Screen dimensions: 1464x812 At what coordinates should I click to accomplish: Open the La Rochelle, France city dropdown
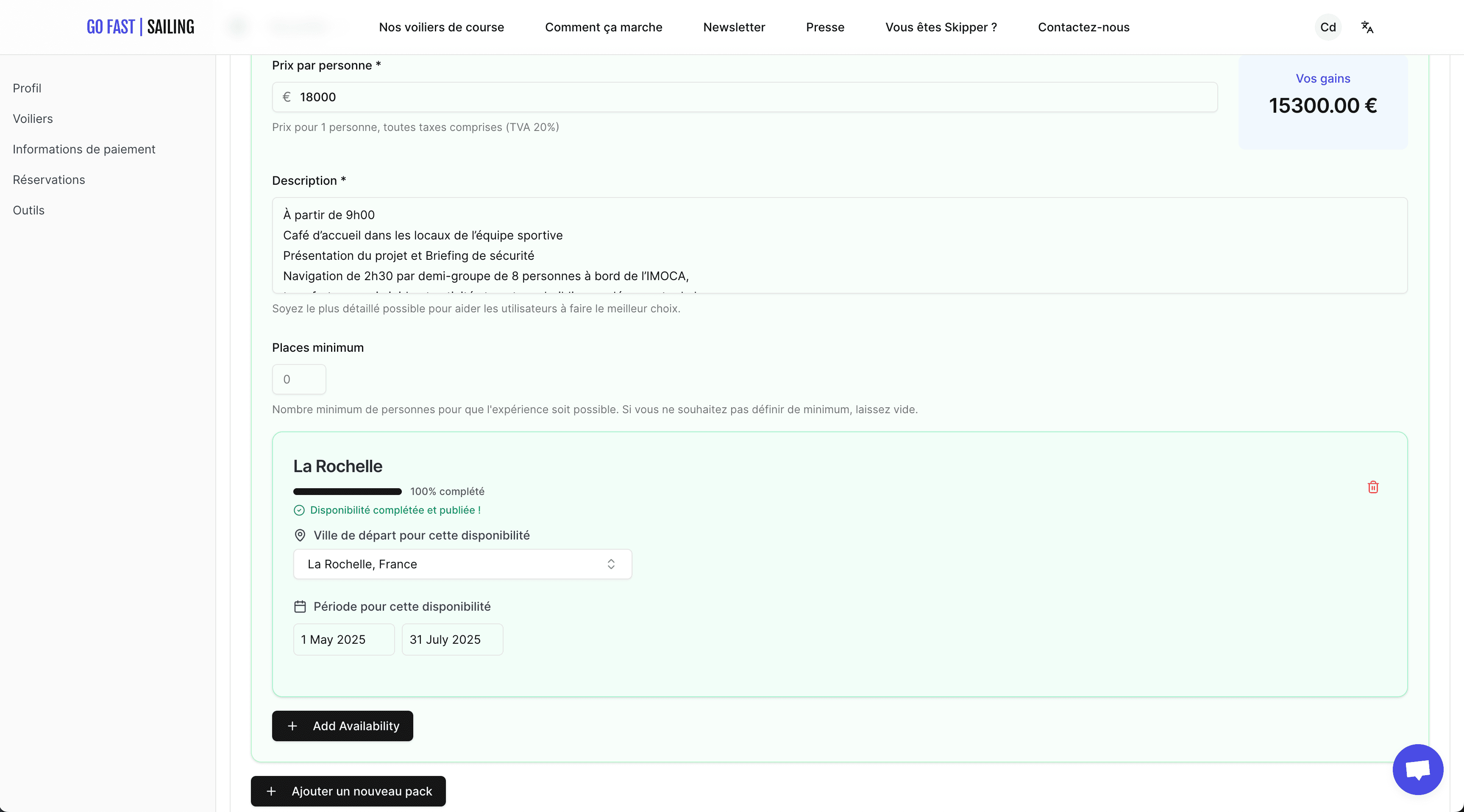(x=462, y=564)
